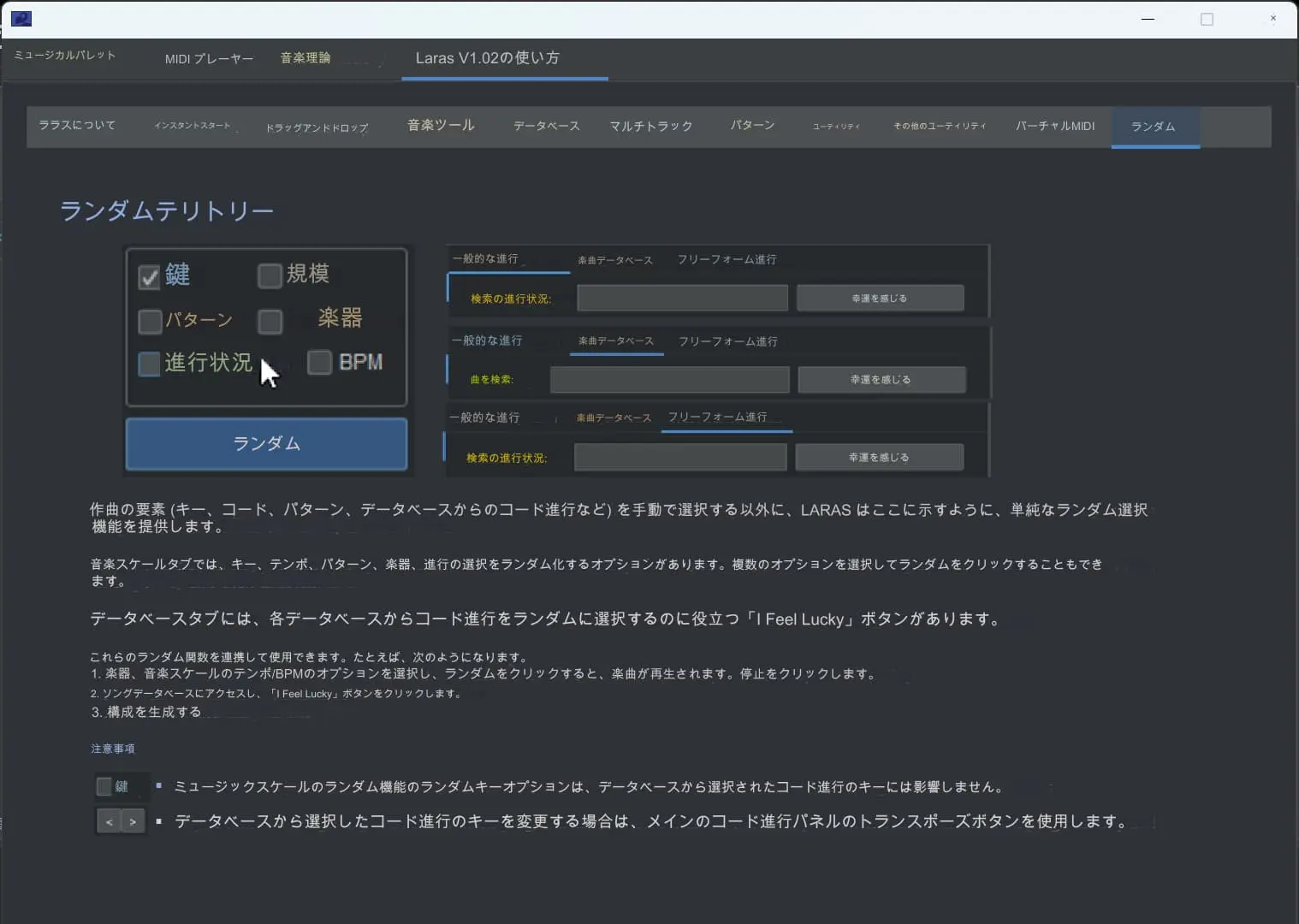
Task: Open ドラッグアンドドロップ sub-tab
Action: click(x=317, y=127)
